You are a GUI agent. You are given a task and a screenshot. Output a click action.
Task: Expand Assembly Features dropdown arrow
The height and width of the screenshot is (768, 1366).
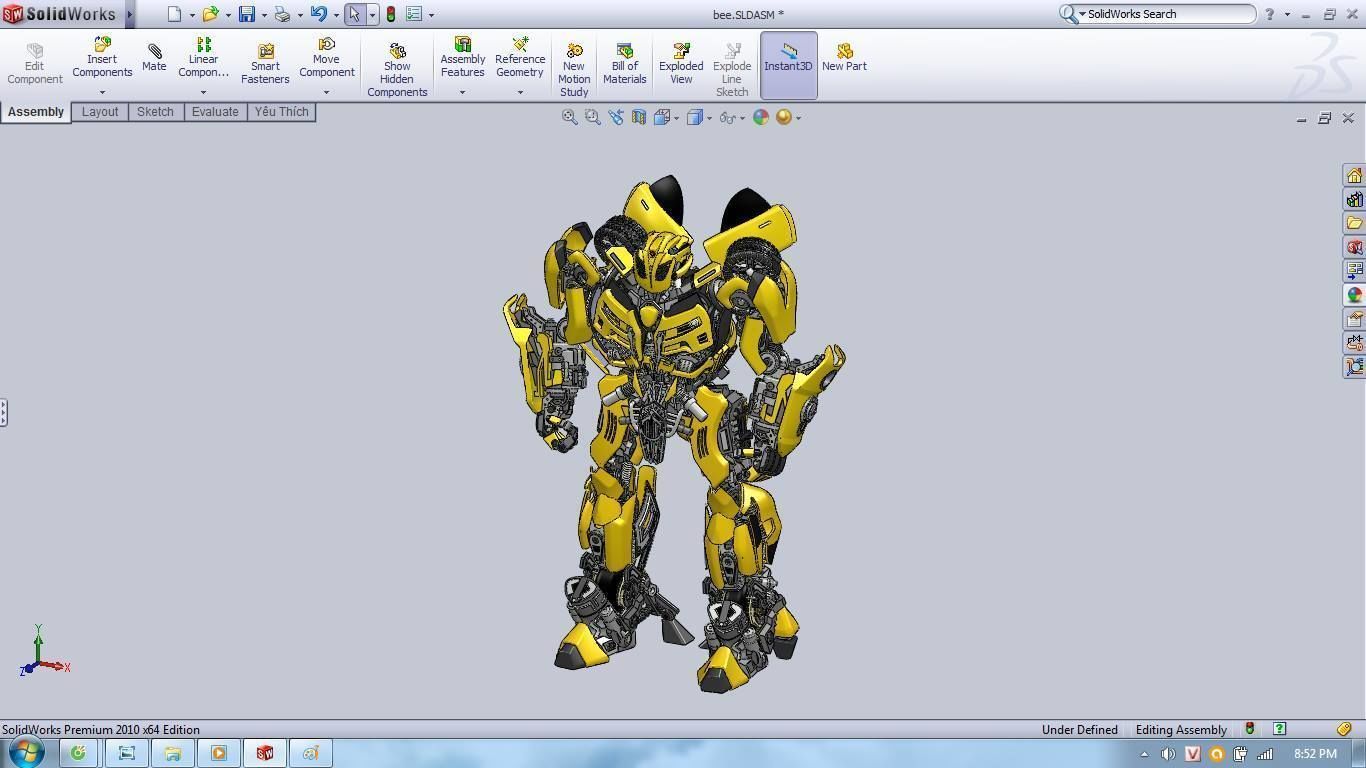(462, 92)
